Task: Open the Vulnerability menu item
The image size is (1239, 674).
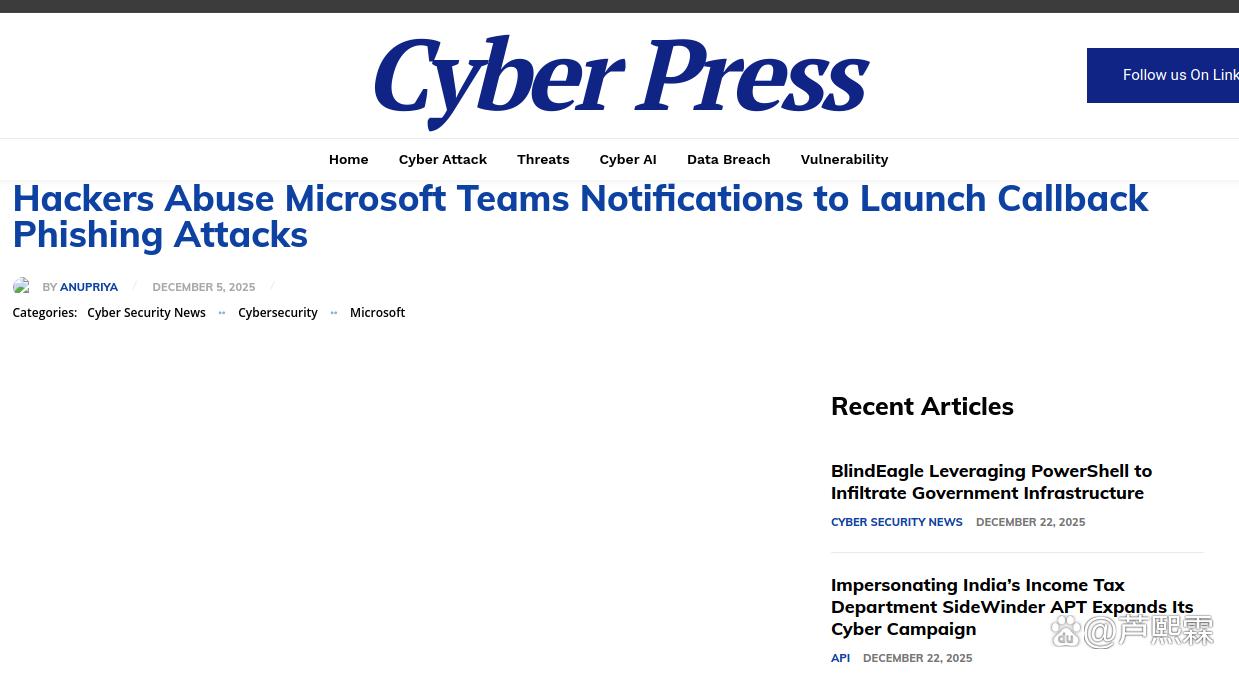Action: click(x=844, y=159)
